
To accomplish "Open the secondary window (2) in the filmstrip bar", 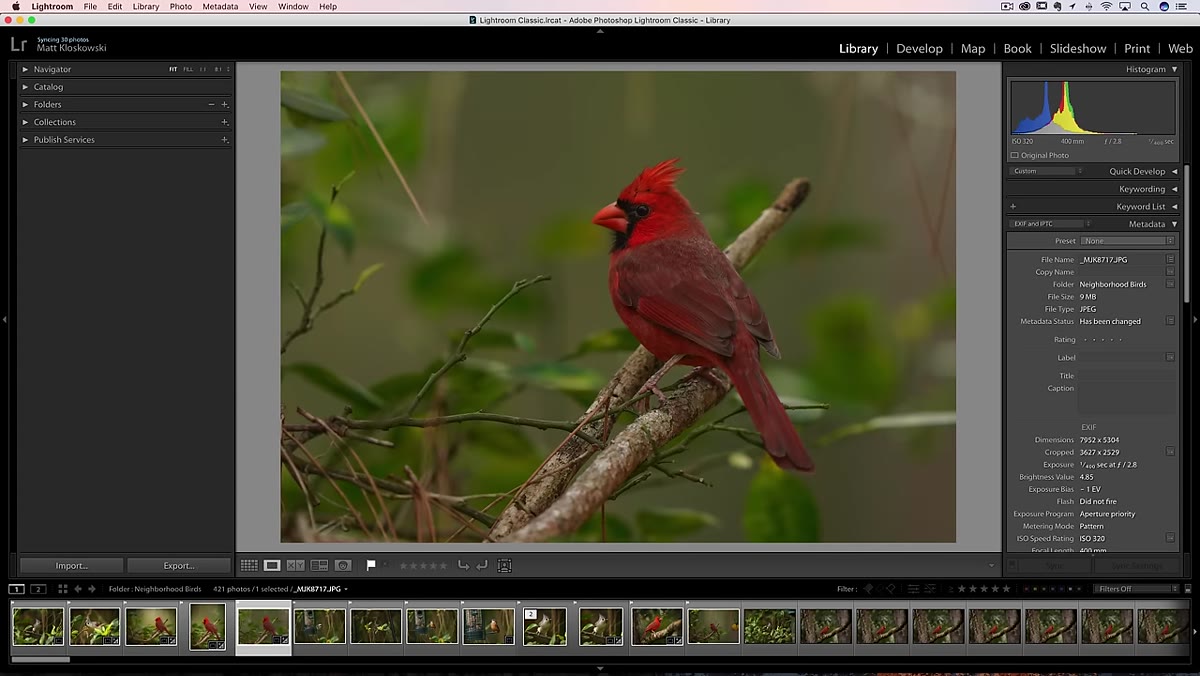I will (x=38, y=589).
